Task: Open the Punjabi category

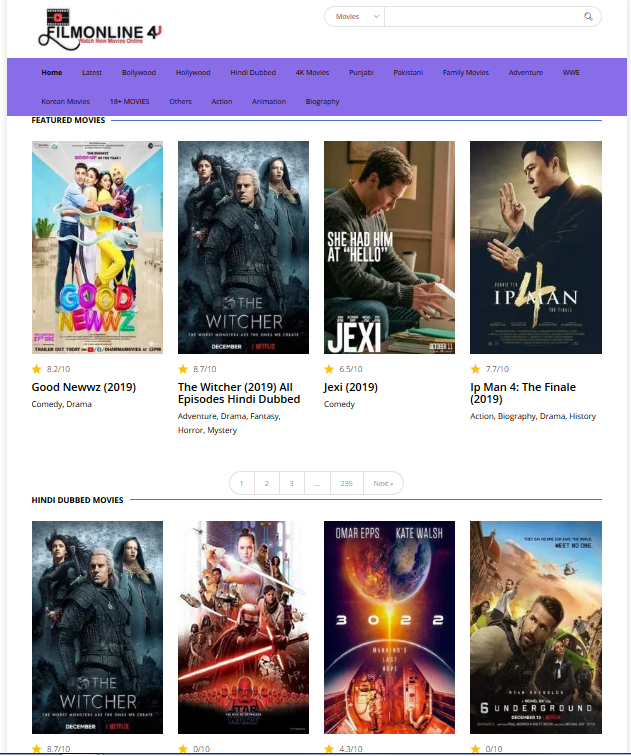Action: (x=361, y=72)
